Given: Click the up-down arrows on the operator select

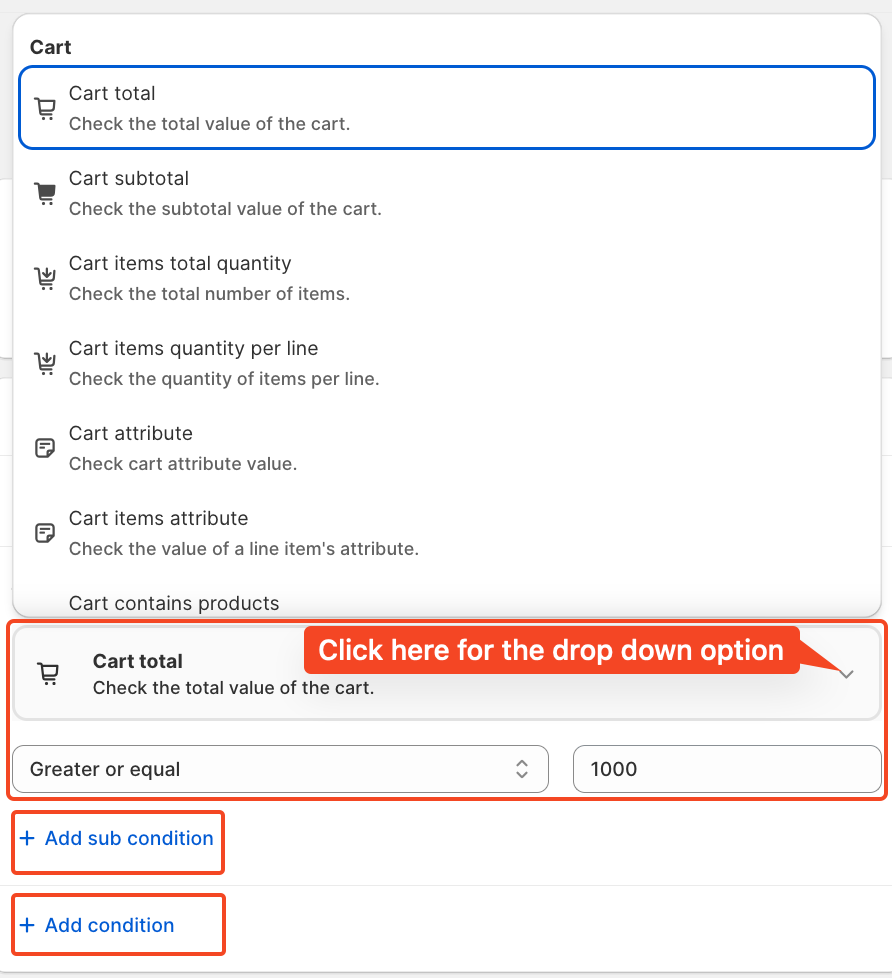Looking at the screenshot, I should tap(522, 769).
